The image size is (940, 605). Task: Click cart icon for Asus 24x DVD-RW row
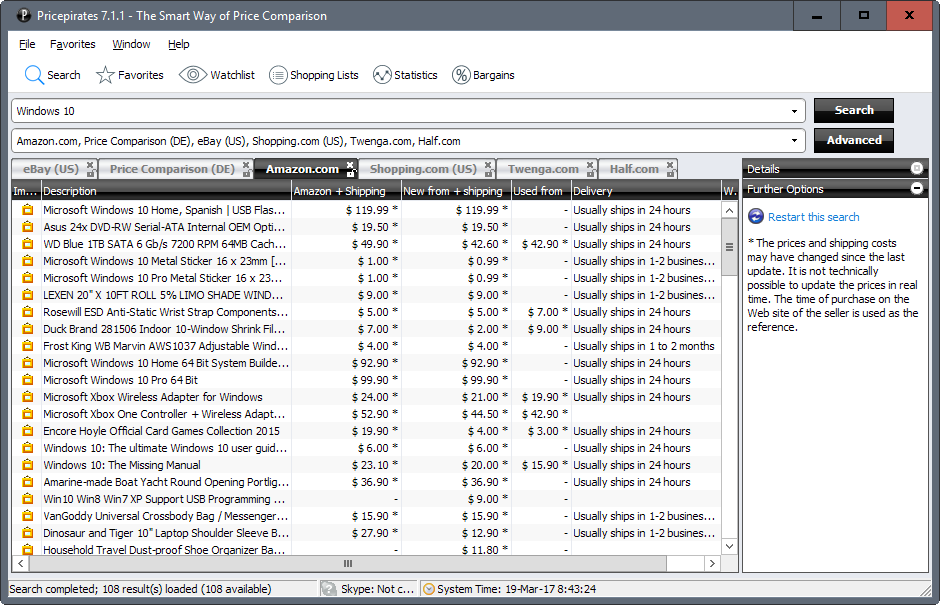[x=28, y=227]
